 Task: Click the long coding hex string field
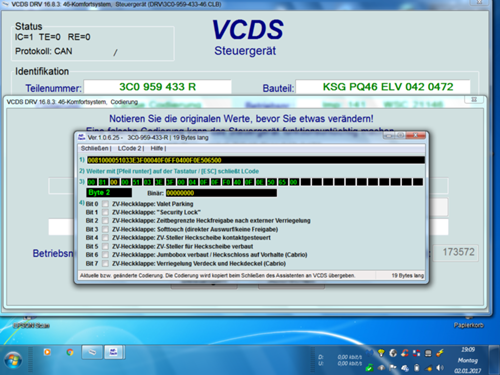256,160
